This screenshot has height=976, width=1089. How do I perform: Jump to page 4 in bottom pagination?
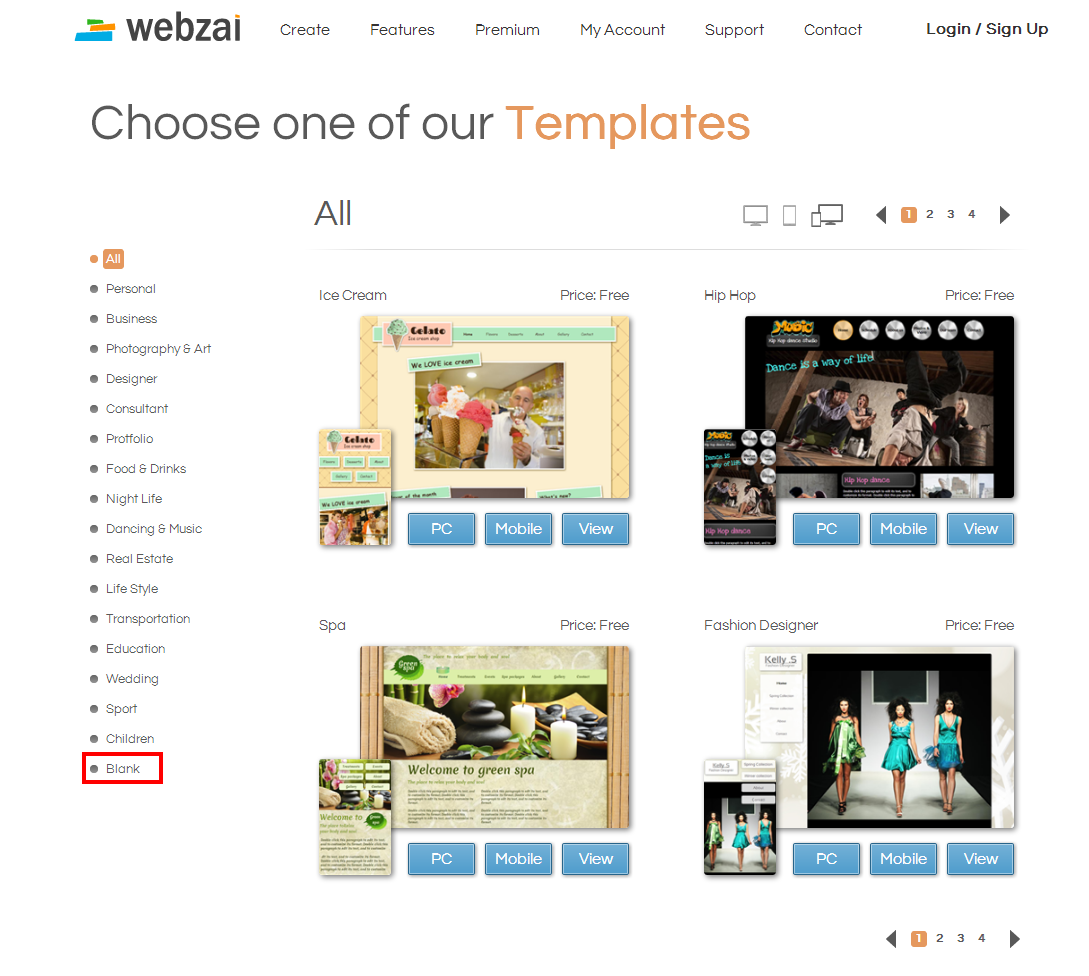click(982, 938)
